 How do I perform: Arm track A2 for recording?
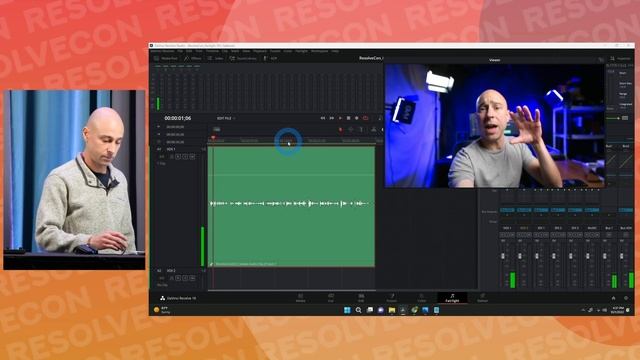click(x=178, y=278)
